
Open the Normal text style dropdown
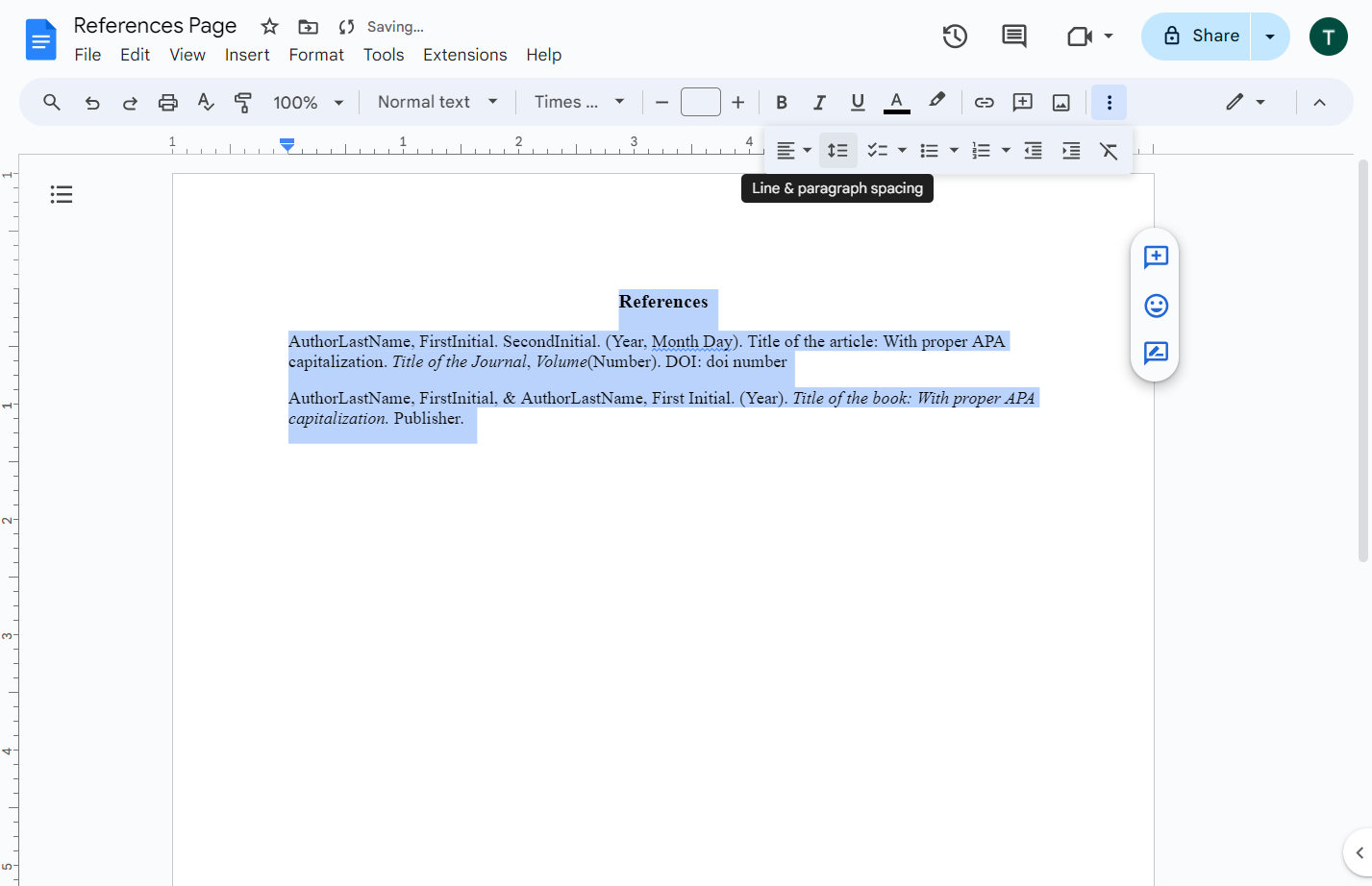(x=437, y=102)
